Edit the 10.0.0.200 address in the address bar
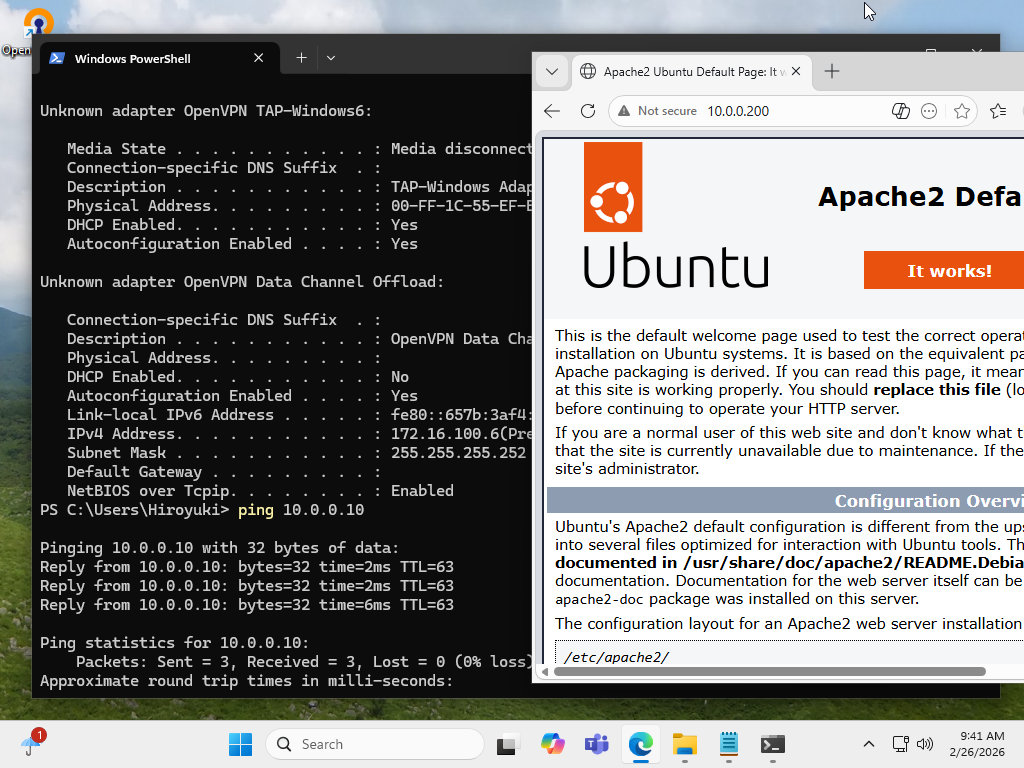 pos(738,111)
